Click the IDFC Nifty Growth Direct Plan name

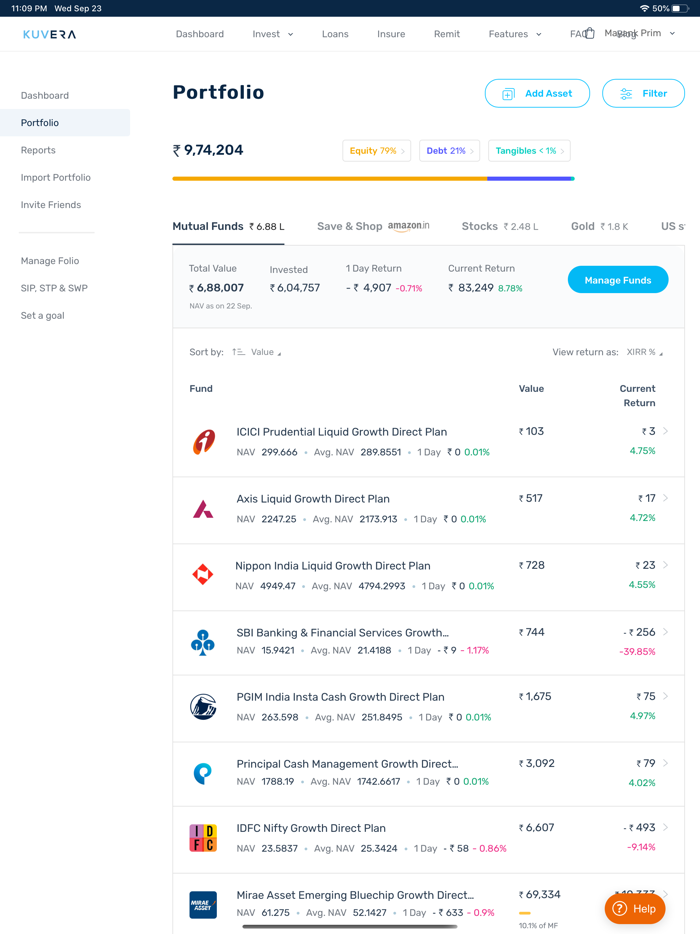(x=311, y=828)
